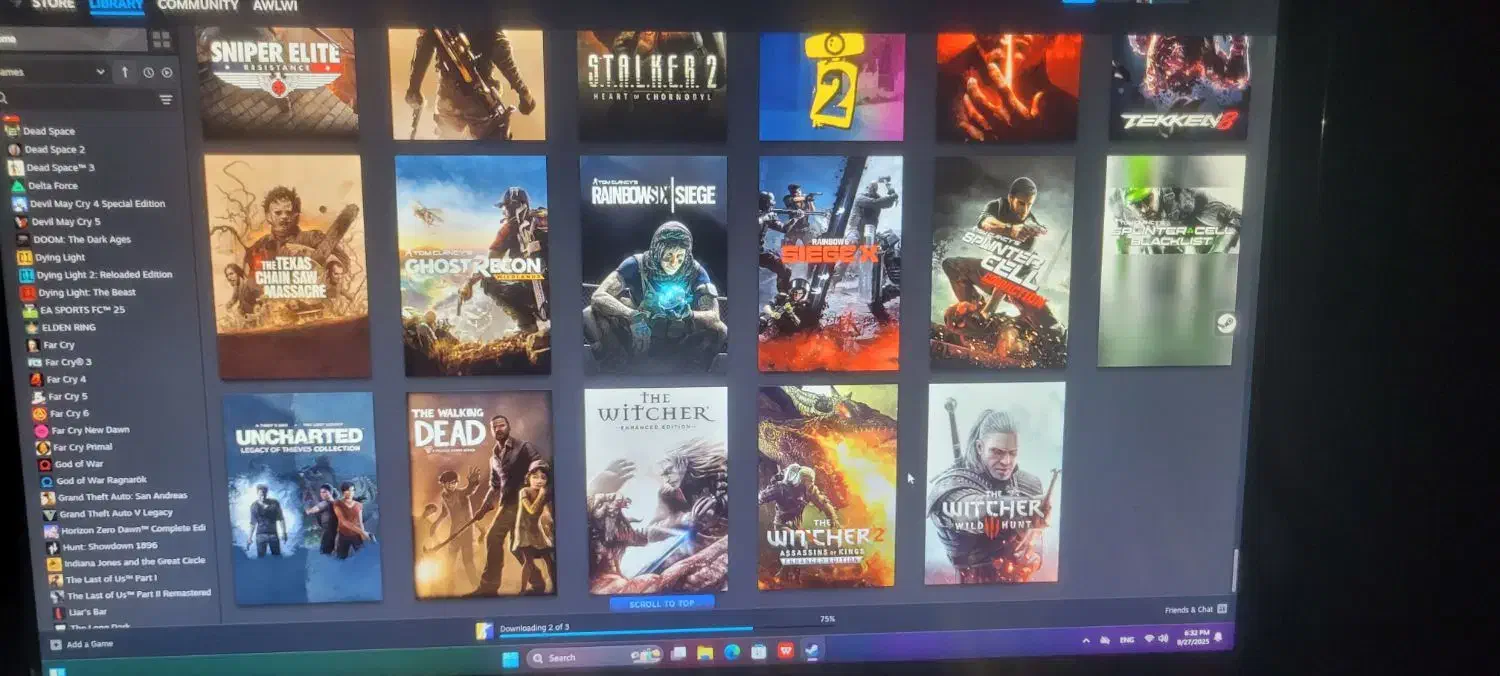Click Add a Game link
The width and height of the screenshot is (1500, 676).
click(90, 645)
